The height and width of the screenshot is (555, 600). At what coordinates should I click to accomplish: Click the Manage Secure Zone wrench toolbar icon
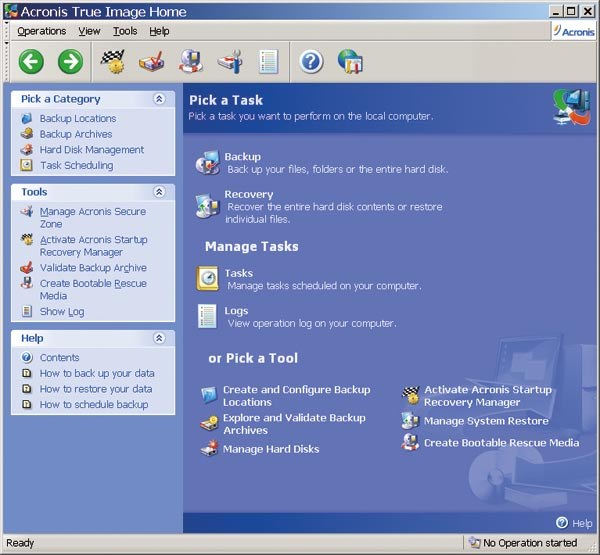(x=230, y=61)
